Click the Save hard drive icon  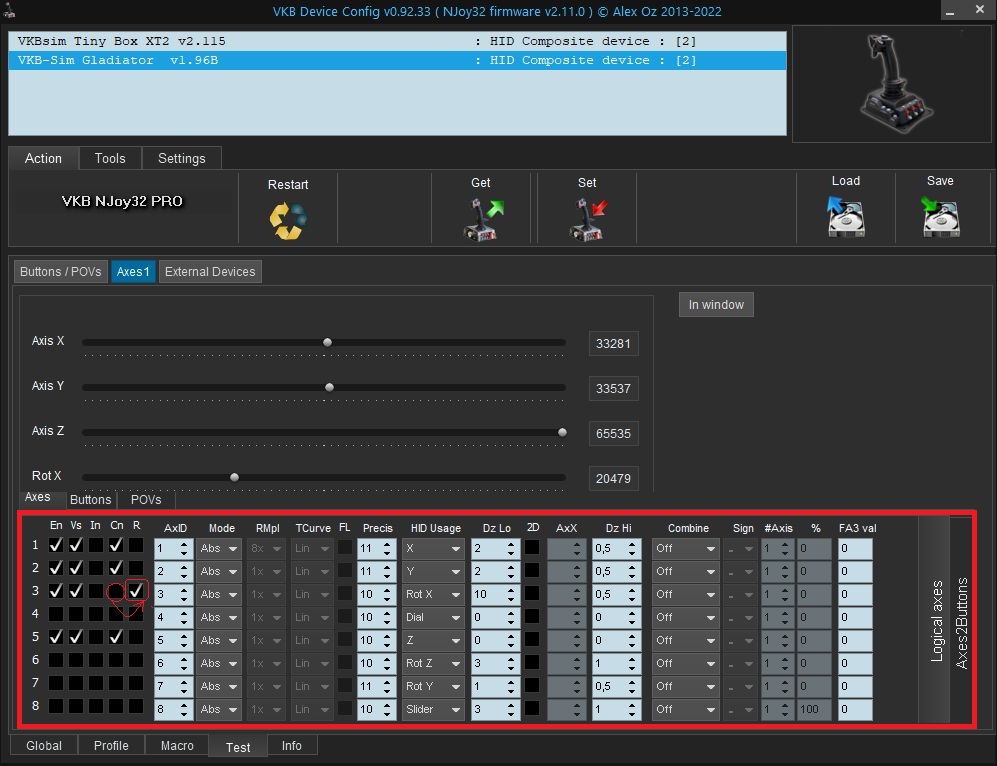940,216
